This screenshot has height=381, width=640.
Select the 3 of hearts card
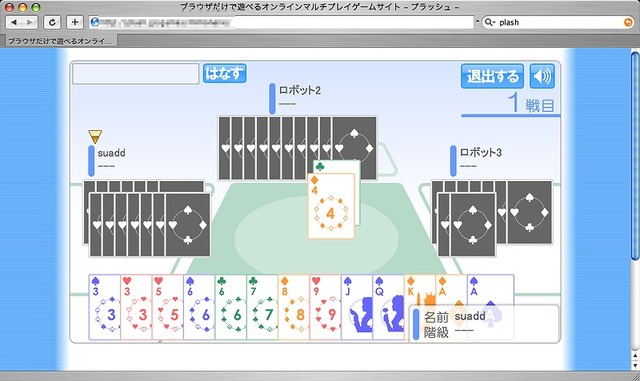(136, 307)
